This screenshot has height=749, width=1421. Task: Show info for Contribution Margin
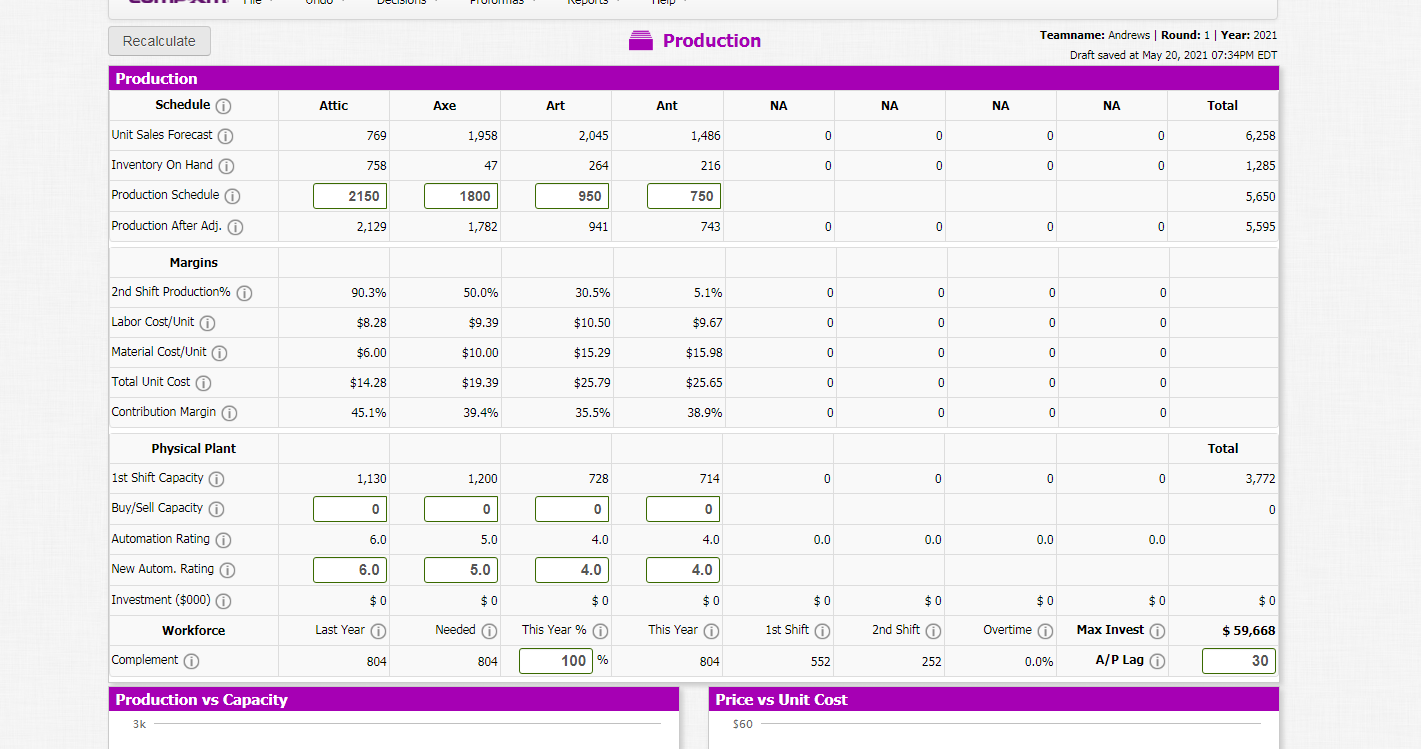[229, 413]
